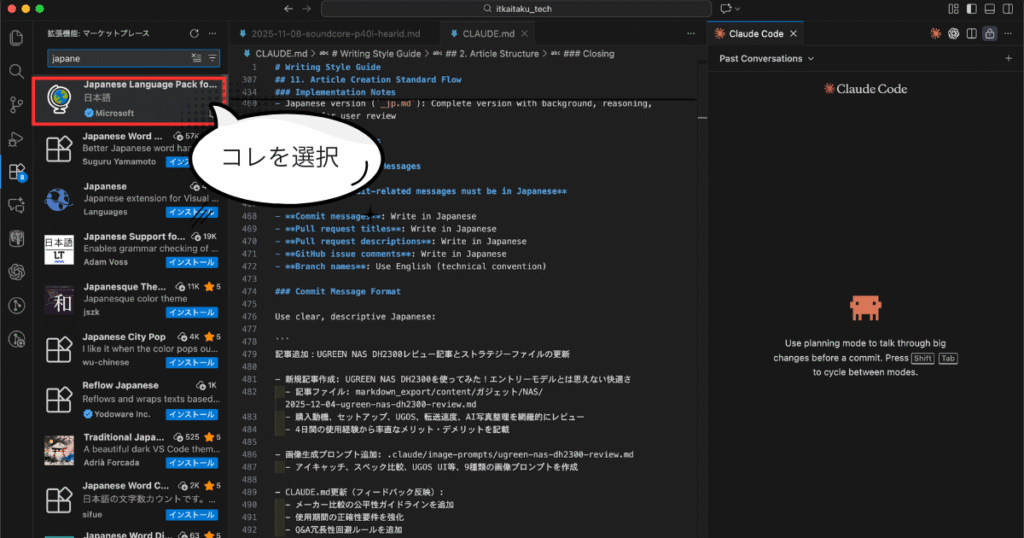1024x538 pixels.
Task: Click the Claude Code pixel mascot image
Action: pos(865,308)
